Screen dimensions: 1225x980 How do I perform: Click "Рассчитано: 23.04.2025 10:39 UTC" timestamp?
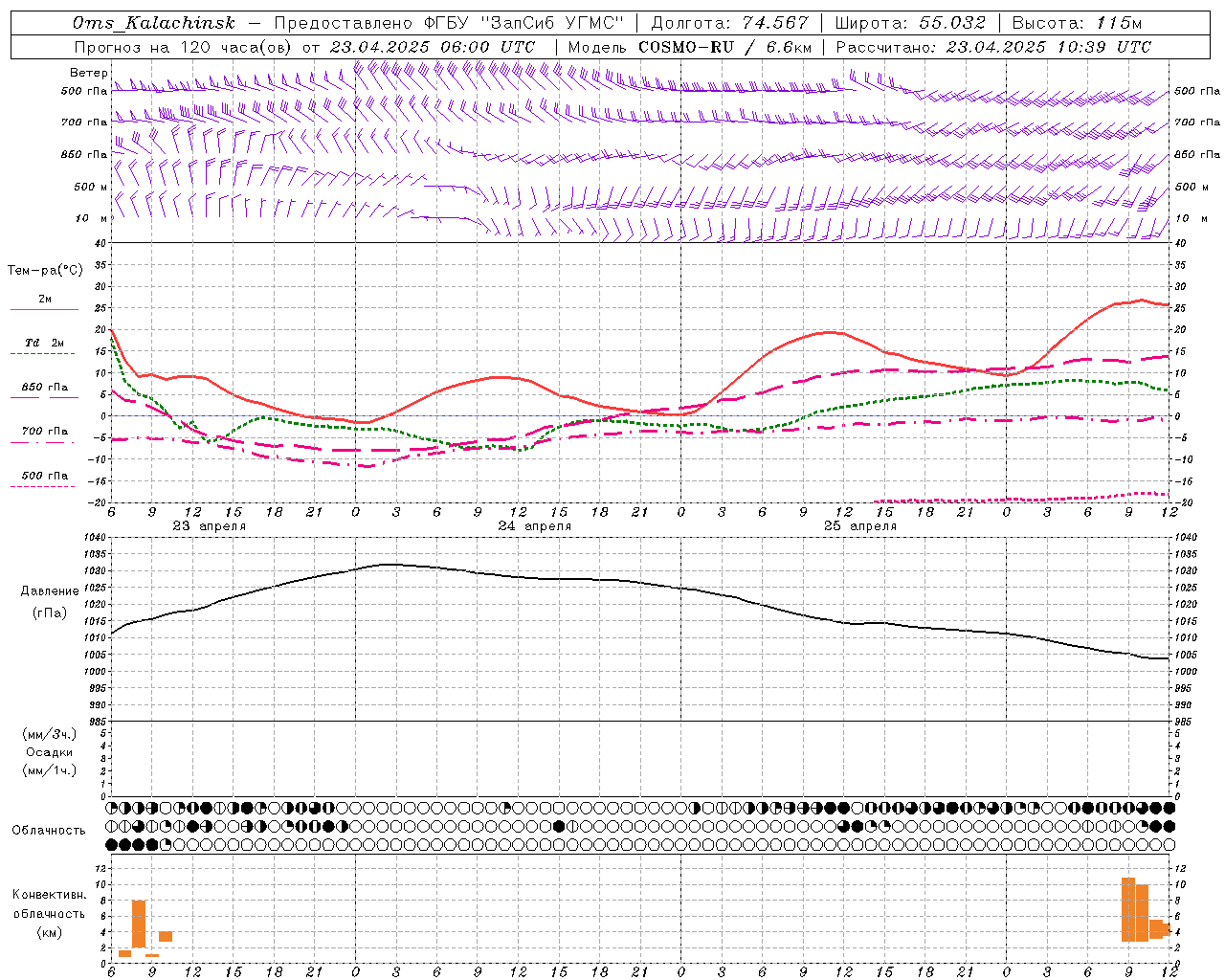pyautogui.click(x=993, y=47)
